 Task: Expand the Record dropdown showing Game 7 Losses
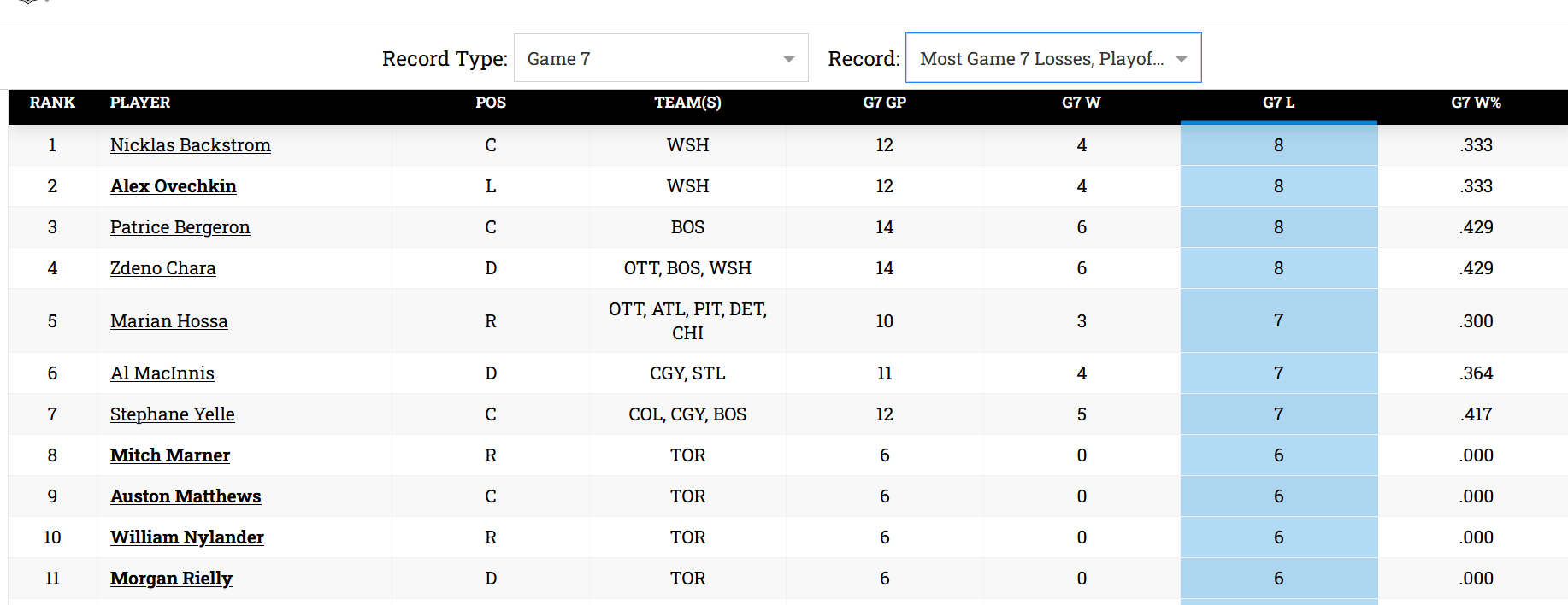[1052, 58]
